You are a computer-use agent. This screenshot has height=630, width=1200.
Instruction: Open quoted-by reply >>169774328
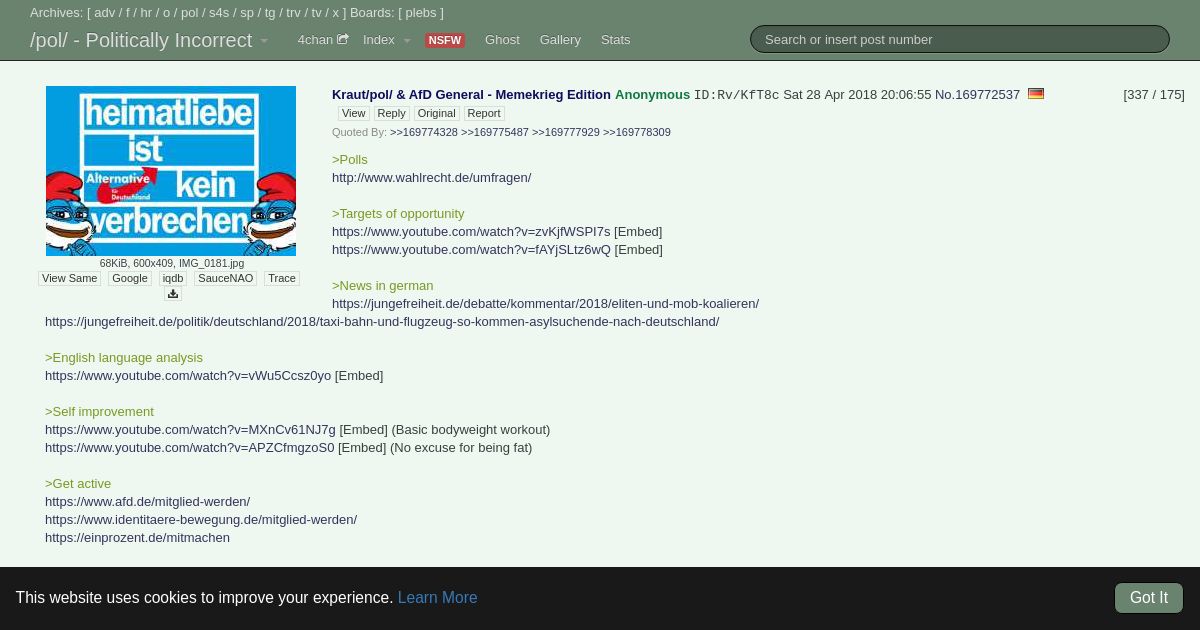(x=424, y=132)
